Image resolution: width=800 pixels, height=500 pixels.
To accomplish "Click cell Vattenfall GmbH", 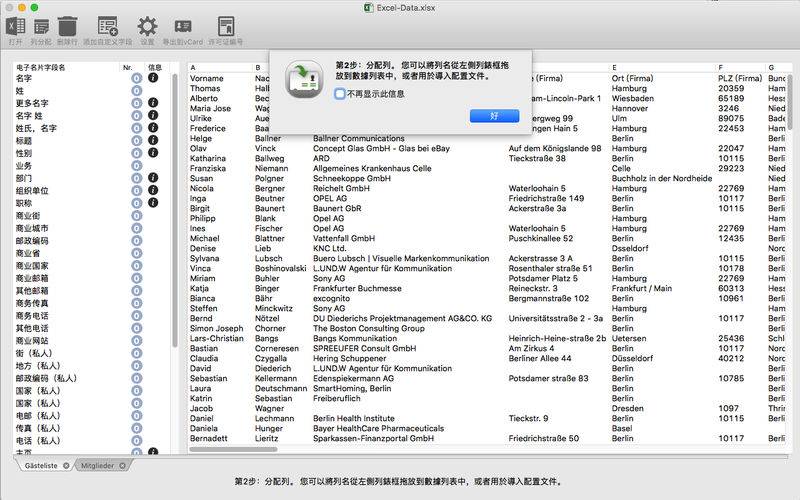I will 344,238.
